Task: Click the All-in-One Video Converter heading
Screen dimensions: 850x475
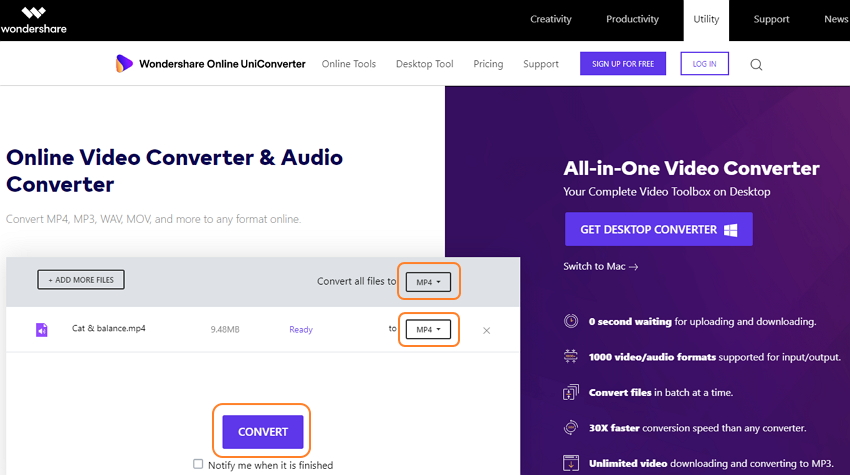Action: coord(691,168)
